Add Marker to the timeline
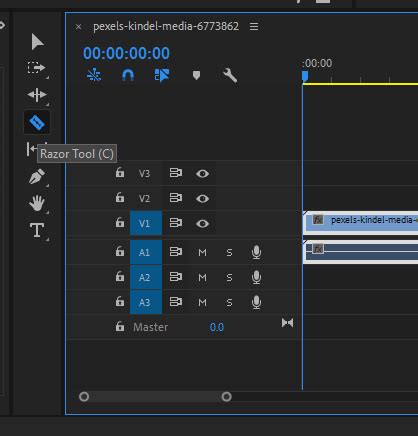 [196, 75]
